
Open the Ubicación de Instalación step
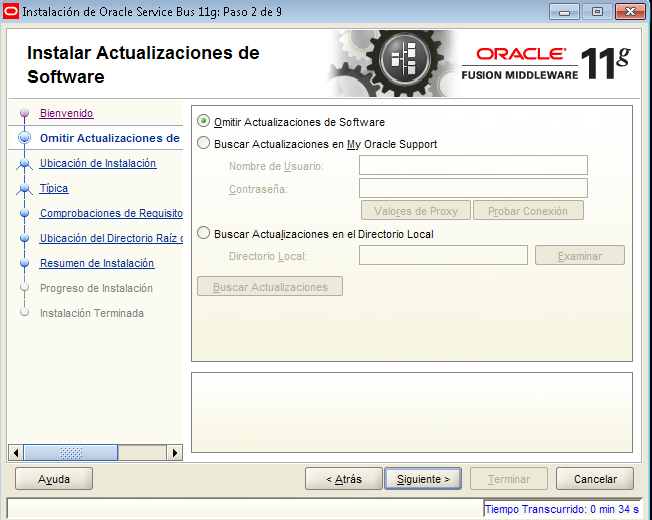pyautogui.click(x=98, y=163)
